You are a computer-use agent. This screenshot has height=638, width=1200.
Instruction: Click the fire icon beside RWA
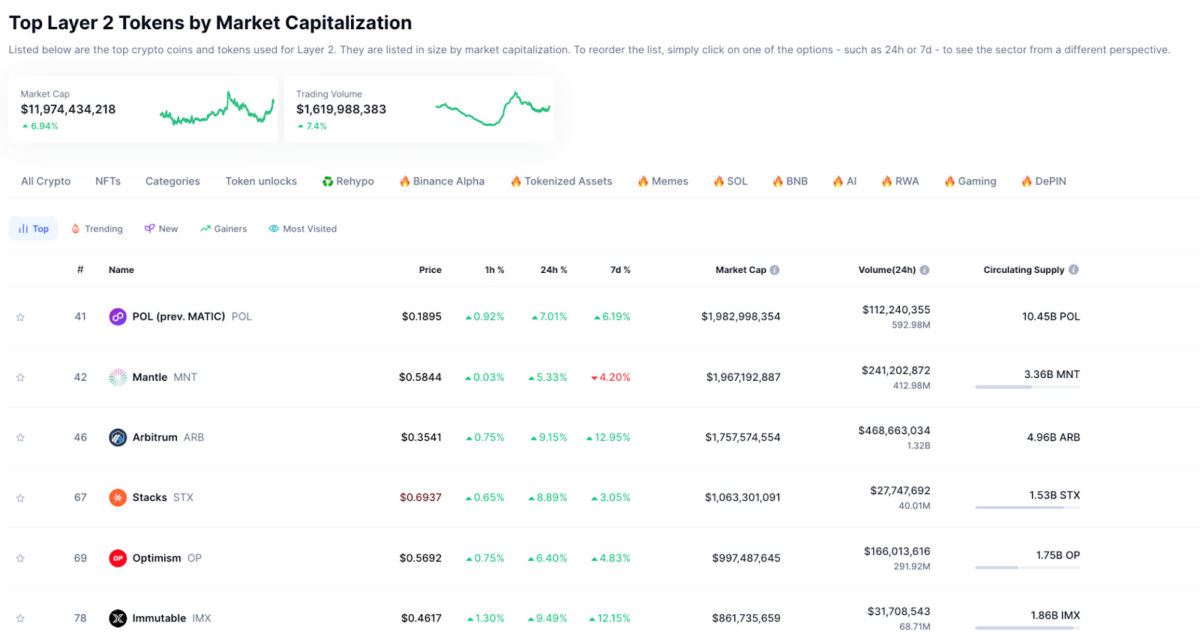point(886,181)
